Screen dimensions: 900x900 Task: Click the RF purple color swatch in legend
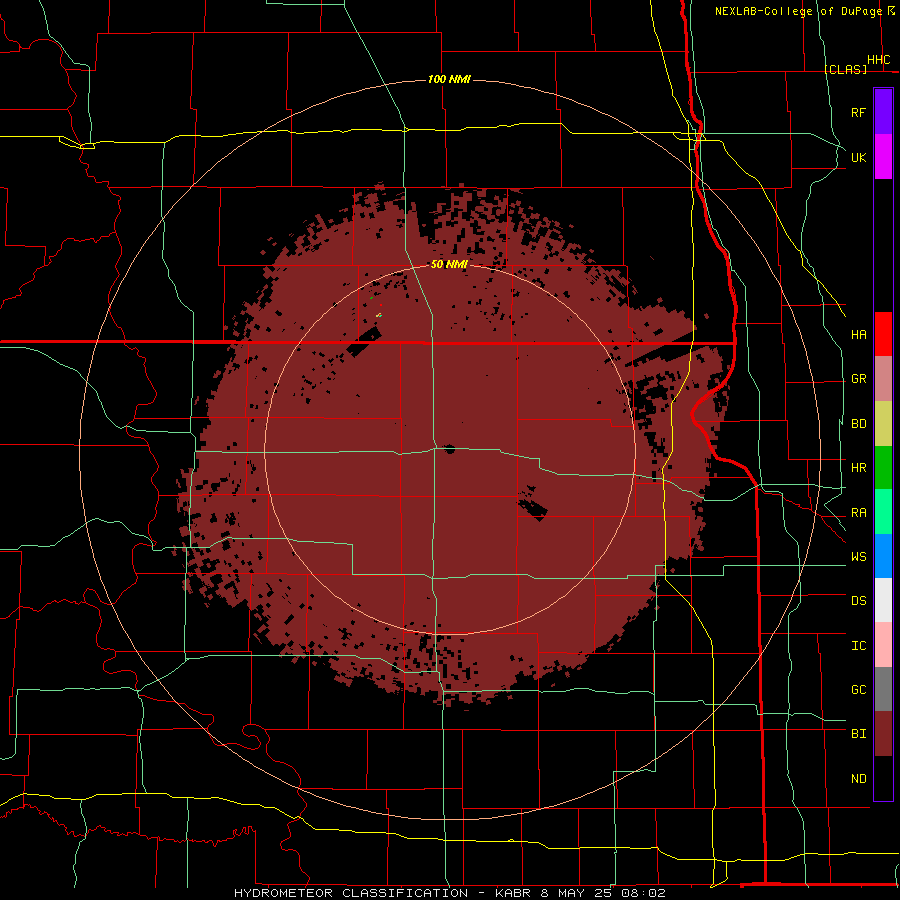coord(883,111)
